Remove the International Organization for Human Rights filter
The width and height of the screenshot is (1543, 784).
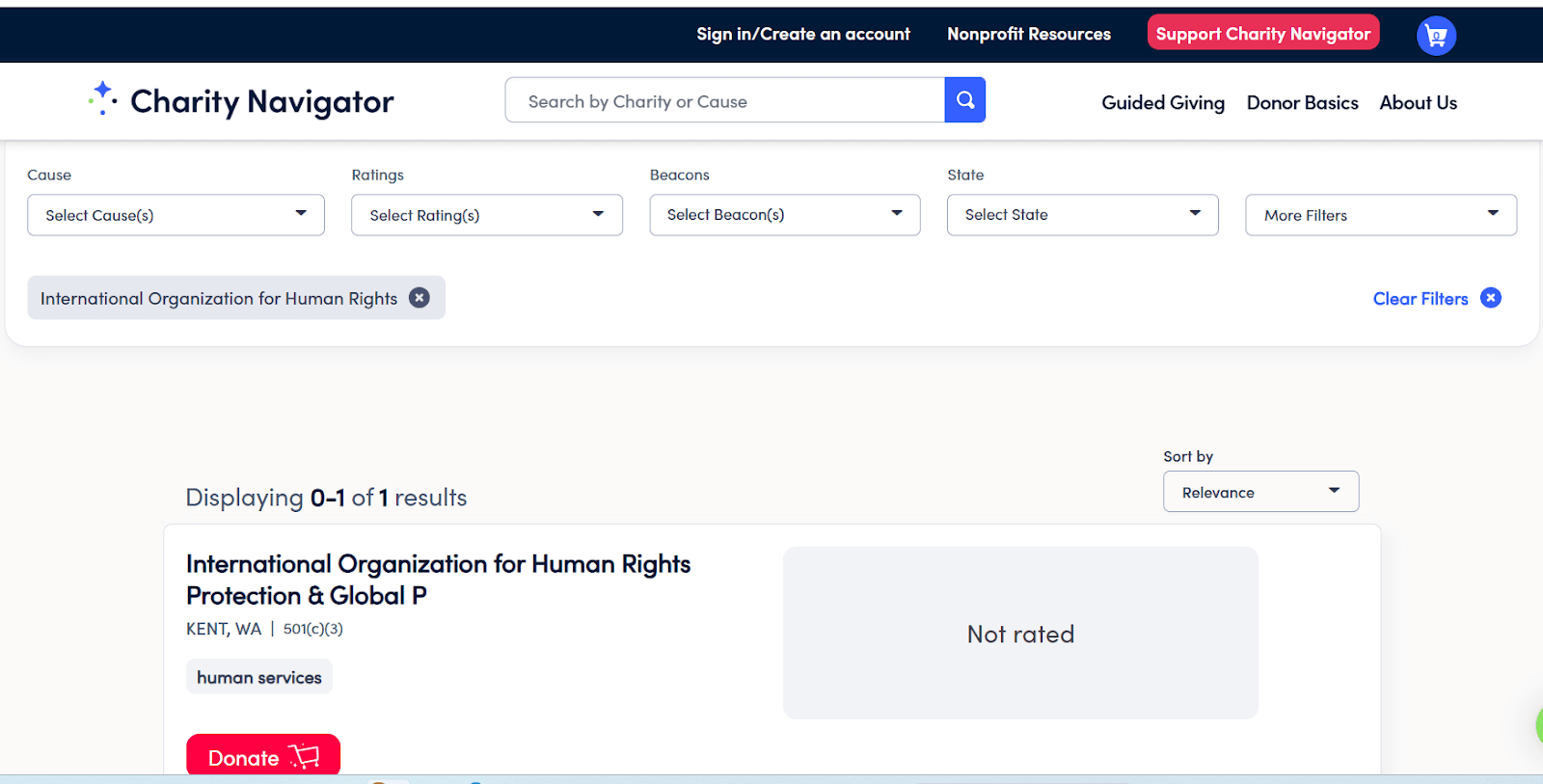[419, 297]
